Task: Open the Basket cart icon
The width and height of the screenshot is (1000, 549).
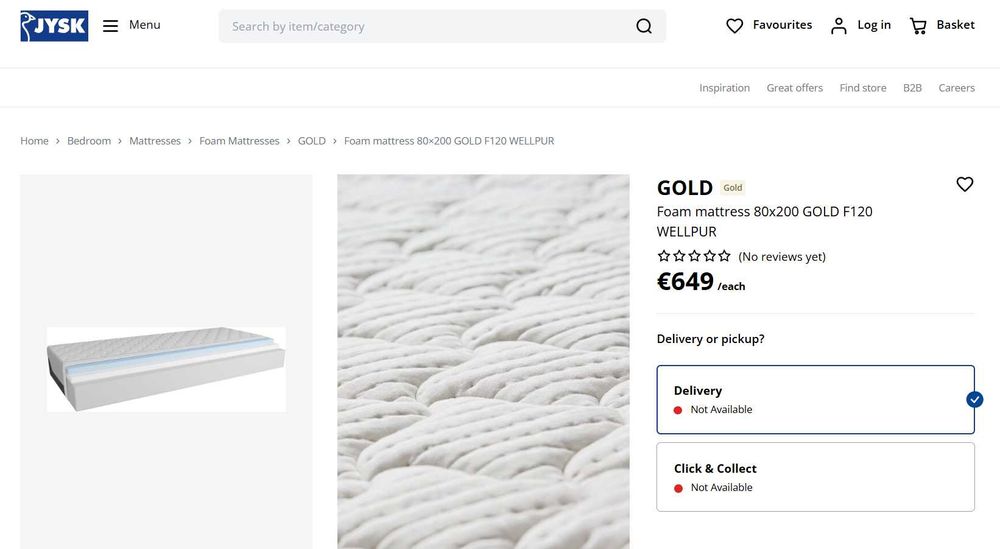Action: [918, 26]
